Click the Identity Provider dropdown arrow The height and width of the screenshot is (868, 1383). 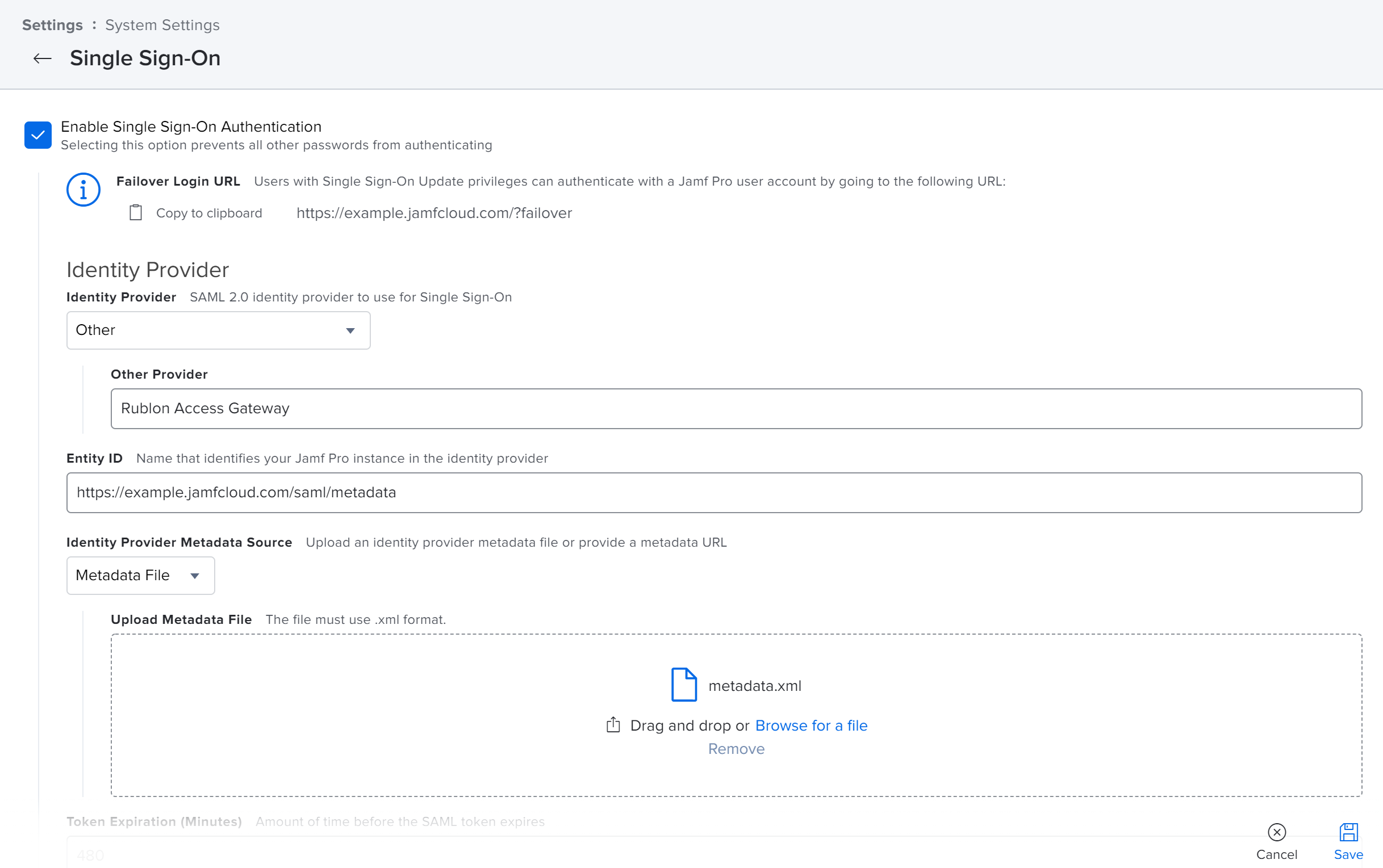(x=350, y=330)
